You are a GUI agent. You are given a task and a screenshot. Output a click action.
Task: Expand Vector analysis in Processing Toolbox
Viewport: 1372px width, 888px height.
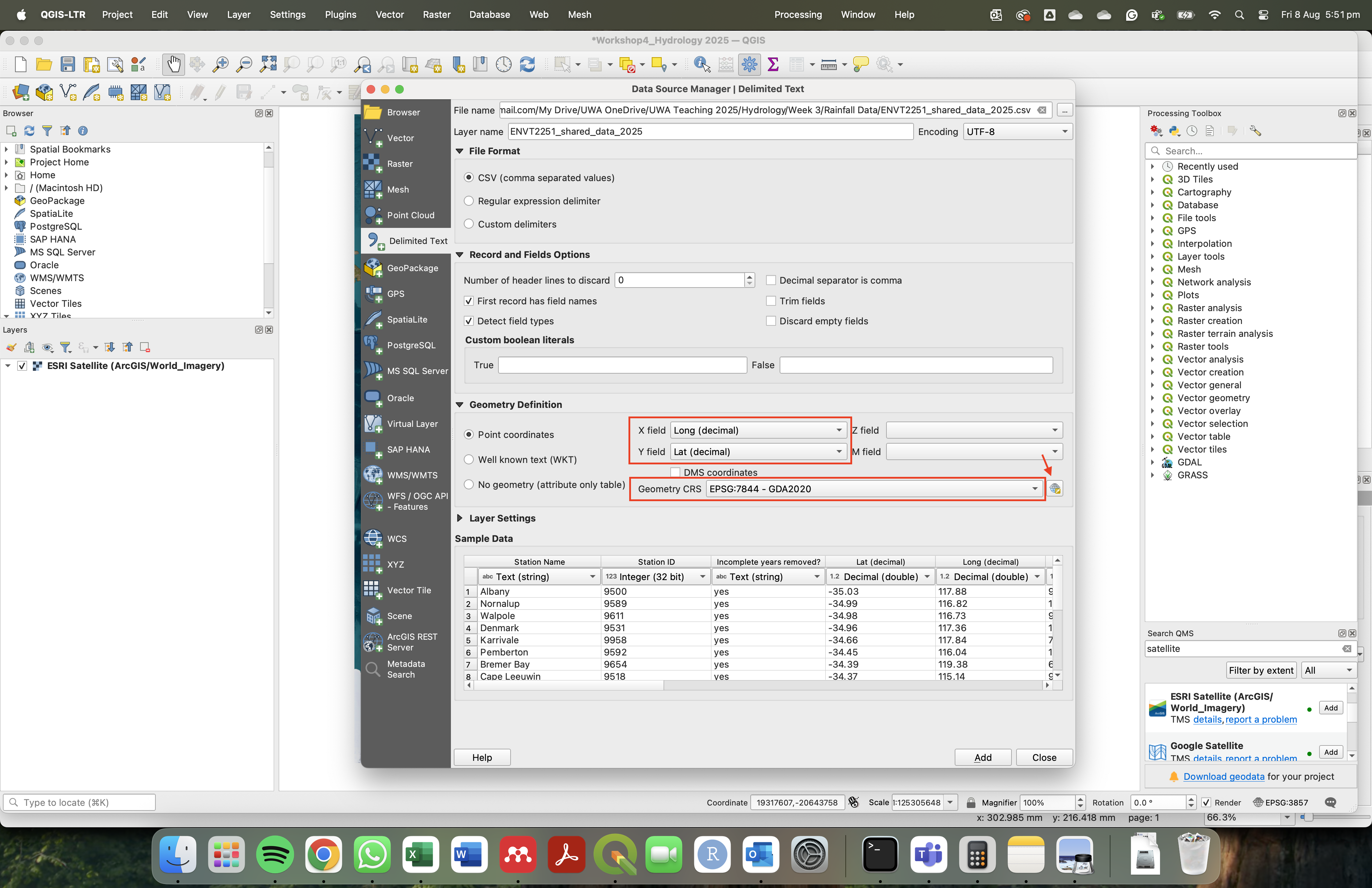click(x=1152, y=360)
